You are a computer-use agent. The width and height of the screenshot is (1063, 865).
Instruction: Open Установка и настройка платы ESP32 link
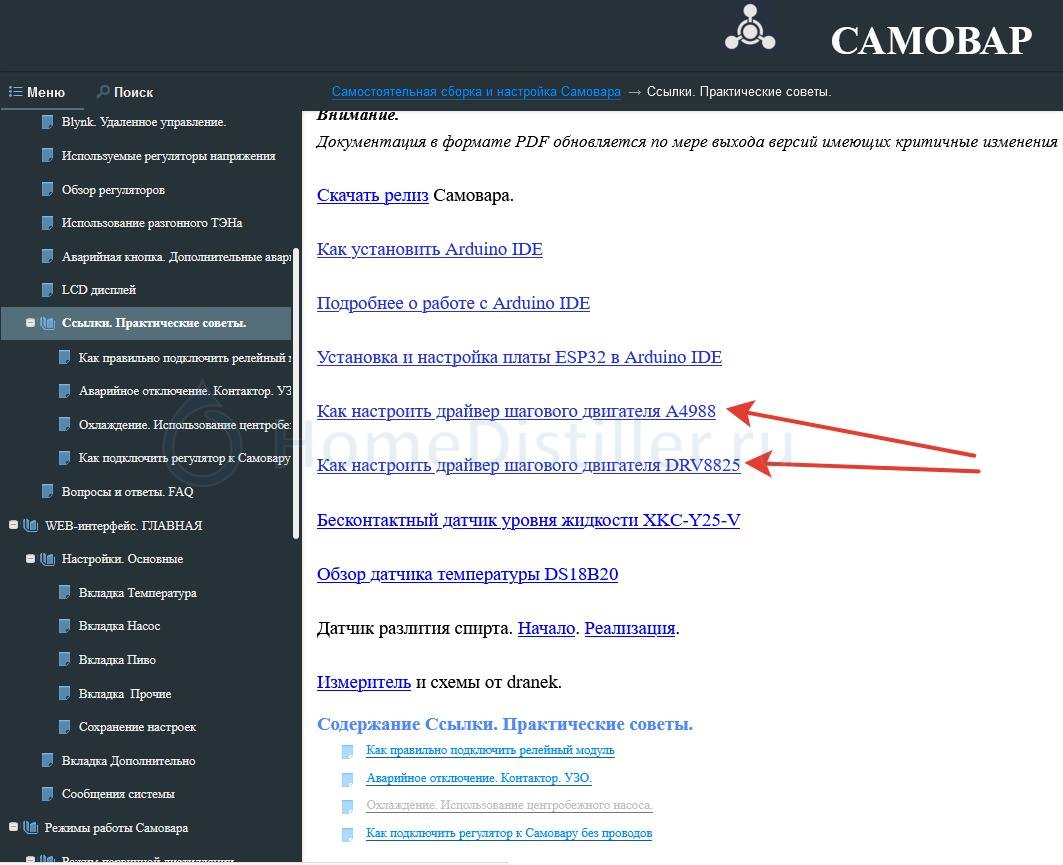(x=519, y=357)
